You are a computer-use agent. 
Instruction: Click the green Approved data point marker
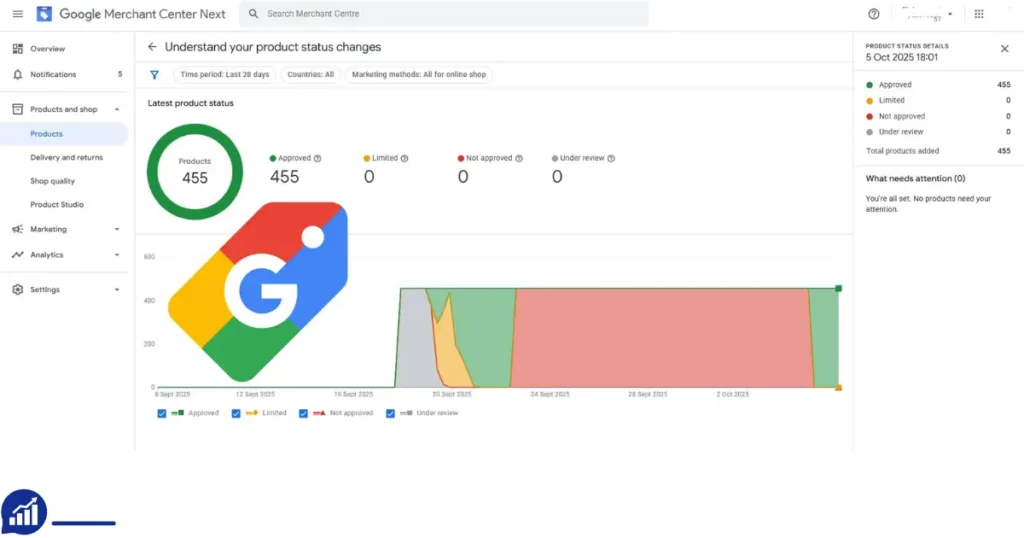pyautogui.click(x=839, y=288)
